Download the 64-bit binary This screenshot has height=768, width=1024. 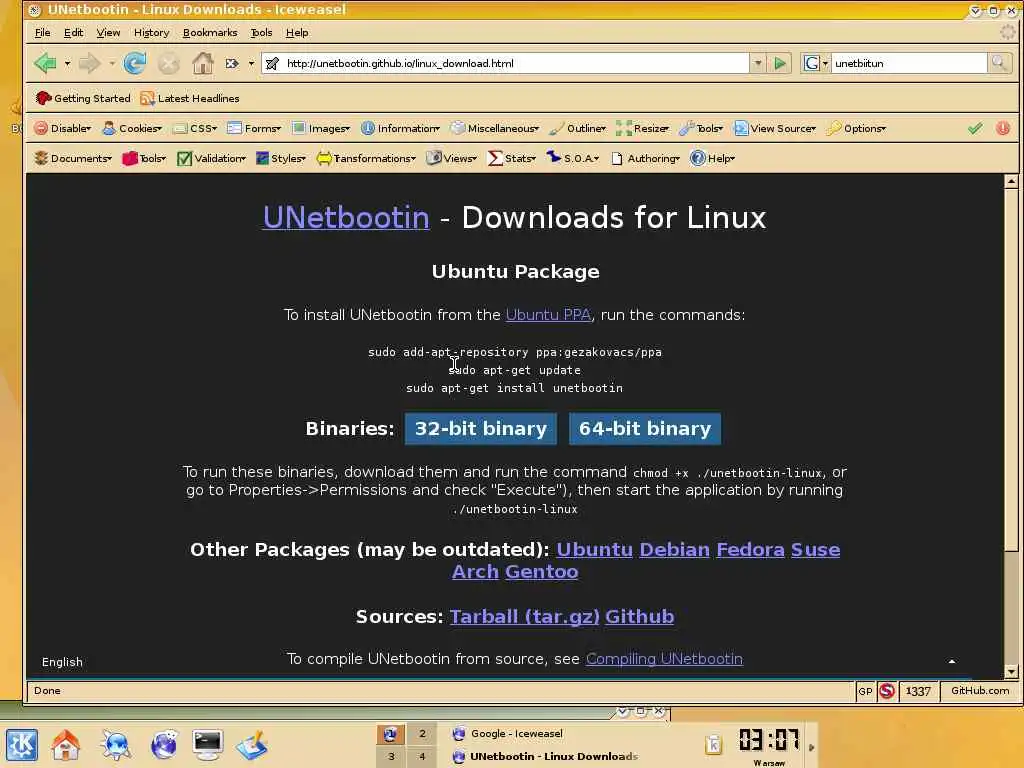tap(645, 428)
